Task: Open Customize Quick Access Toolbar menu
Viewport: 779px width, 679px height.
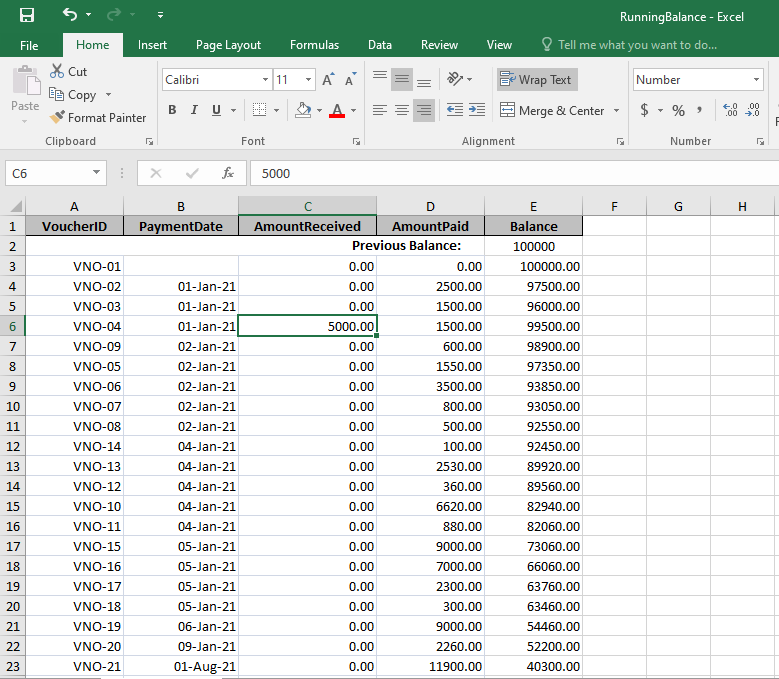Action: (160, 15)
